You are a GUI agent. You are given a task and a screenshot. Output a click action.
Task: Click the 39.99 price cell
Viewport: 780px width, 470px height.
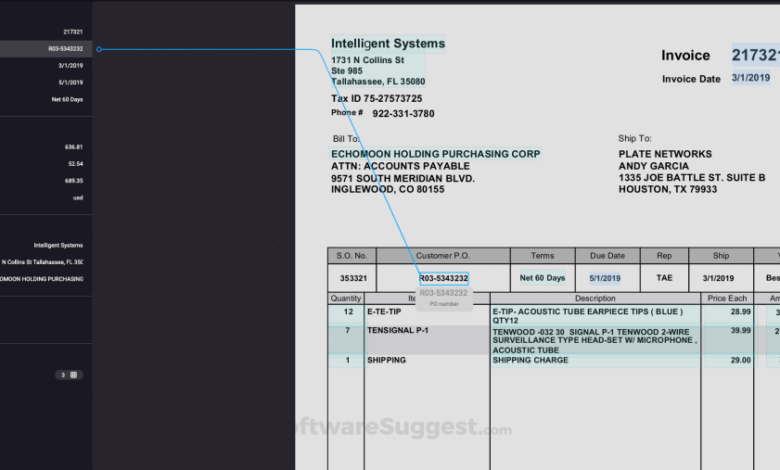tap(741, 331)
